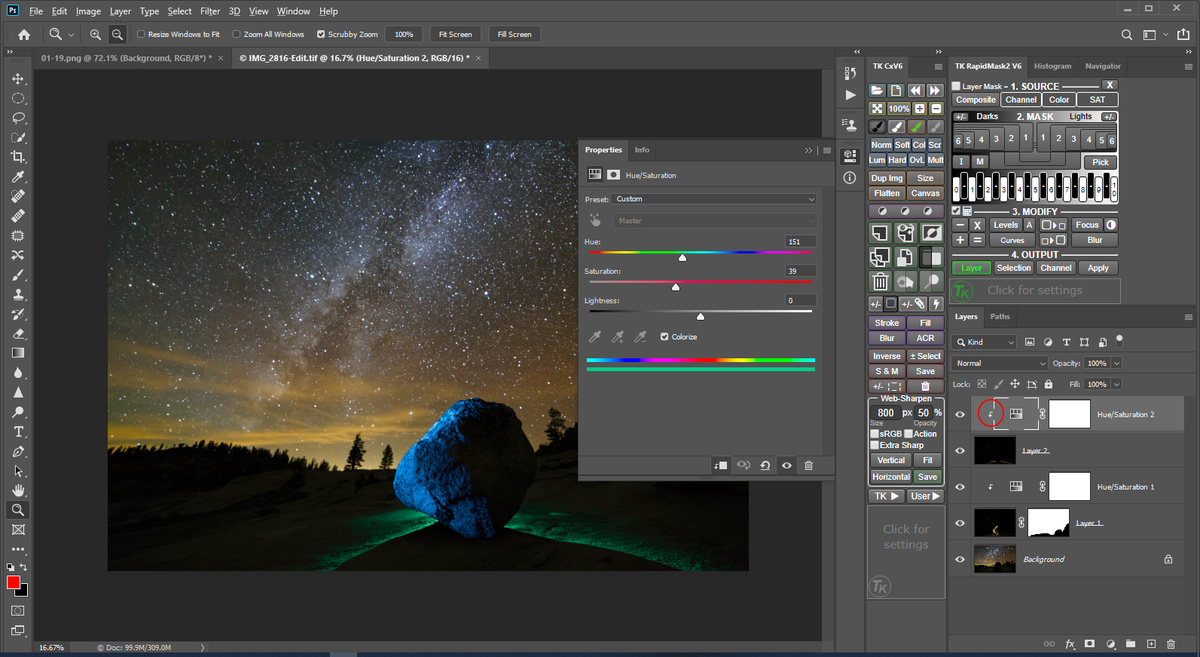Screen dimensions: 1200x657
Task: Click clip to layer icon in Properties
Action: (x=721, y=465)
